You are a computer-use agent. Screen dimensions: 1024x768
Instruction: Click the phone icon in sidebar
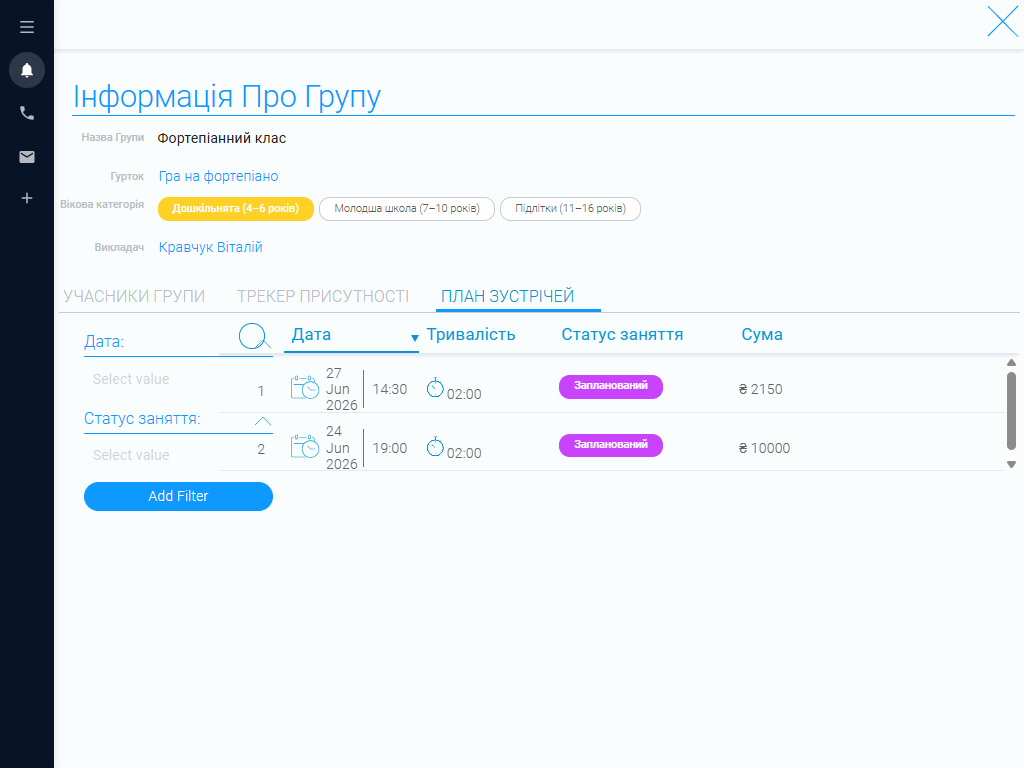27,113
